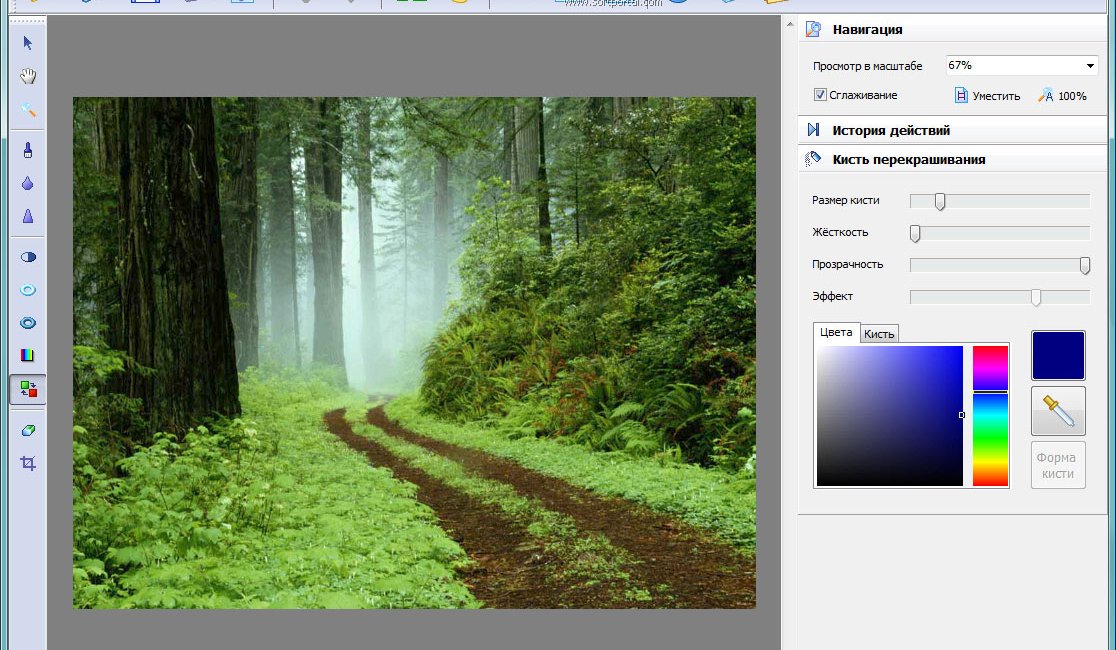This screenshot has width=1116, height=650.
Task: Pick a color with the eyedropper button
Action: point(1058,411)
